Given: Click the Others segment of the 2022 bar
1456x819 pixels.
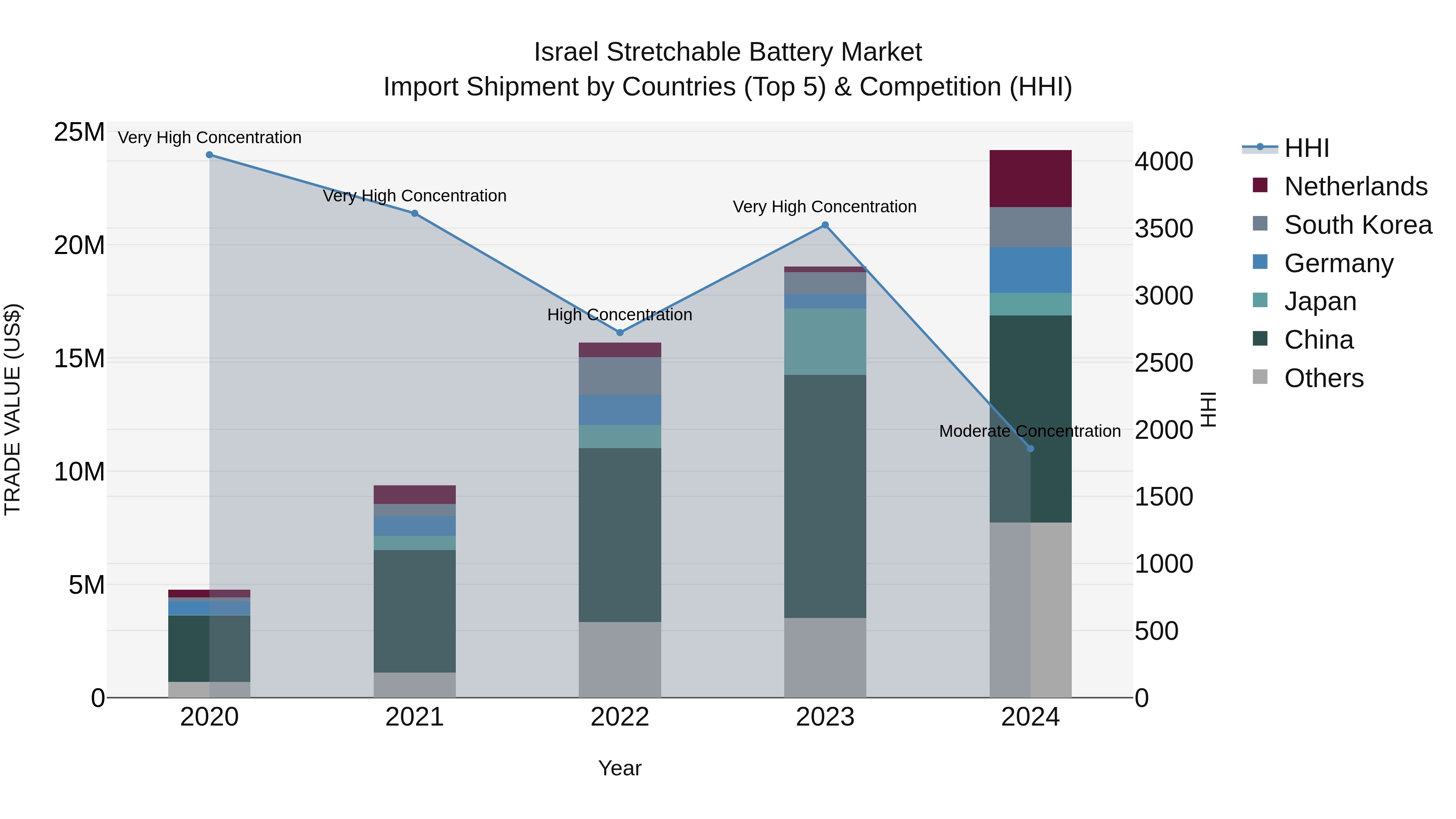Looking at the screenshot, I should click(620, 660).
